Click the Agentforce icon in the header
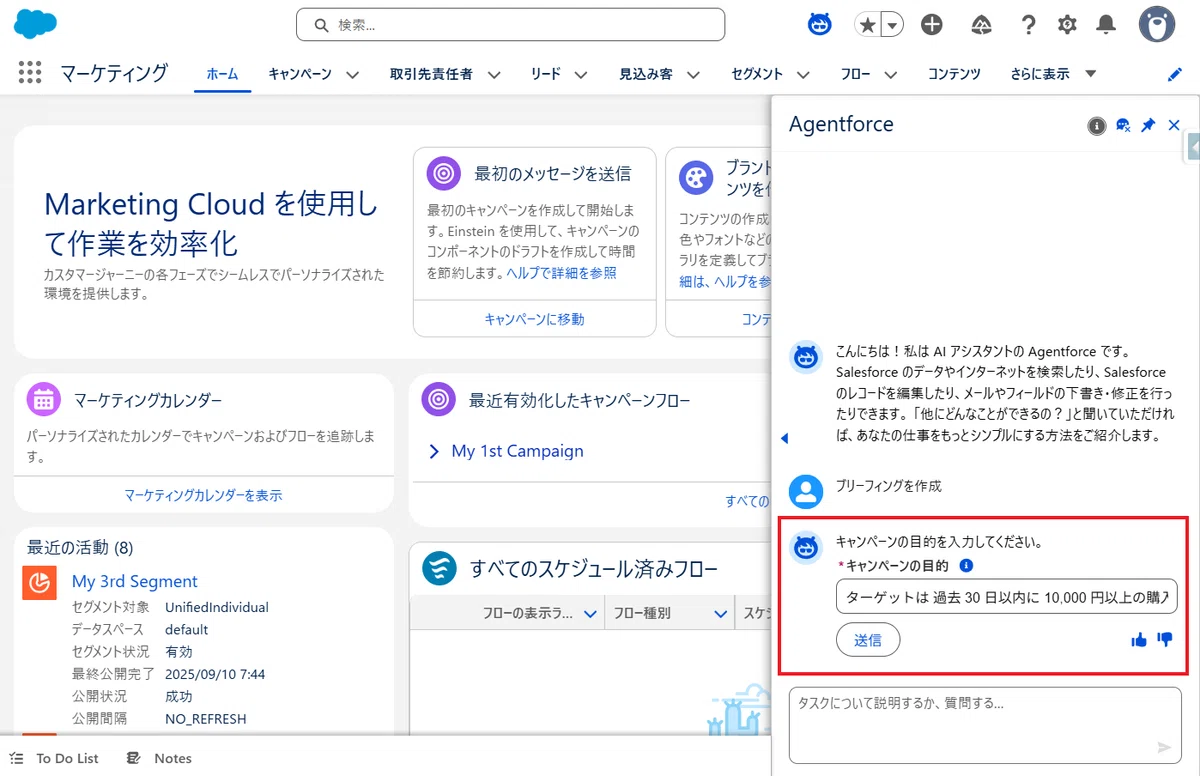This screenshot has height=776, width=1200. tap(820, 24)
